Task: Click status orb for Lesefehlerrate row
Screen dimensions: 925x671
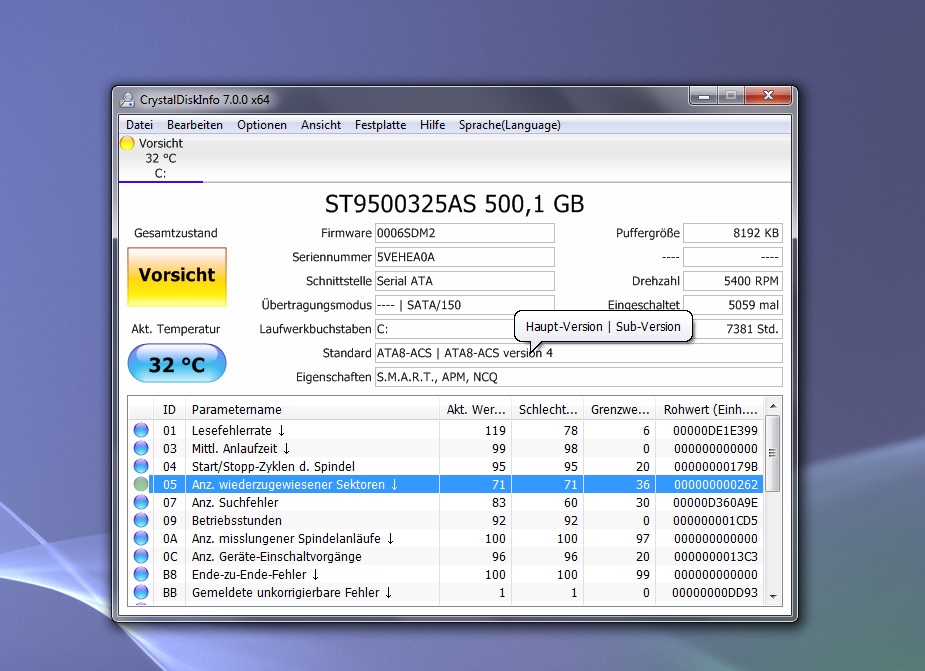Action: click(141, 430)
